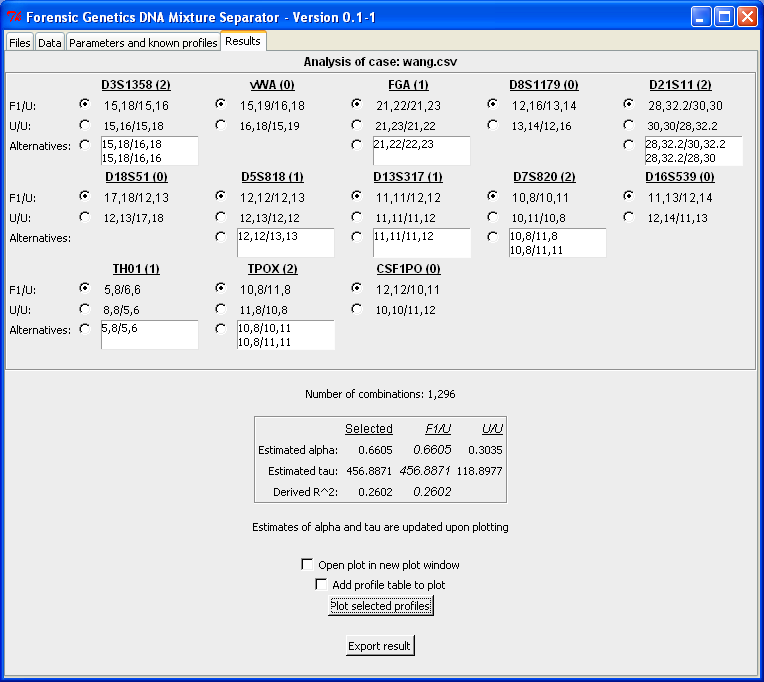This screenshot has height=682, width=764.
Task: Choose Alternatives radio for D7S820
Action: pyautogui.click(x=493, y=237)
